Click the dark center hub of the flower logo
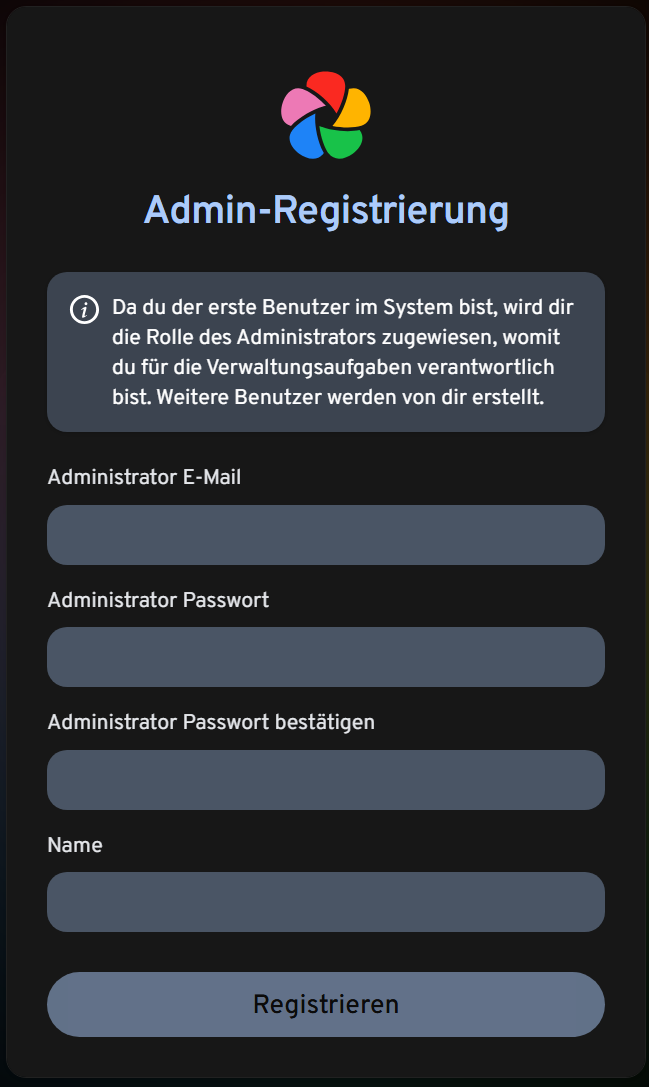This screenshot has height=1087, width=649. (x=327, y=119)
